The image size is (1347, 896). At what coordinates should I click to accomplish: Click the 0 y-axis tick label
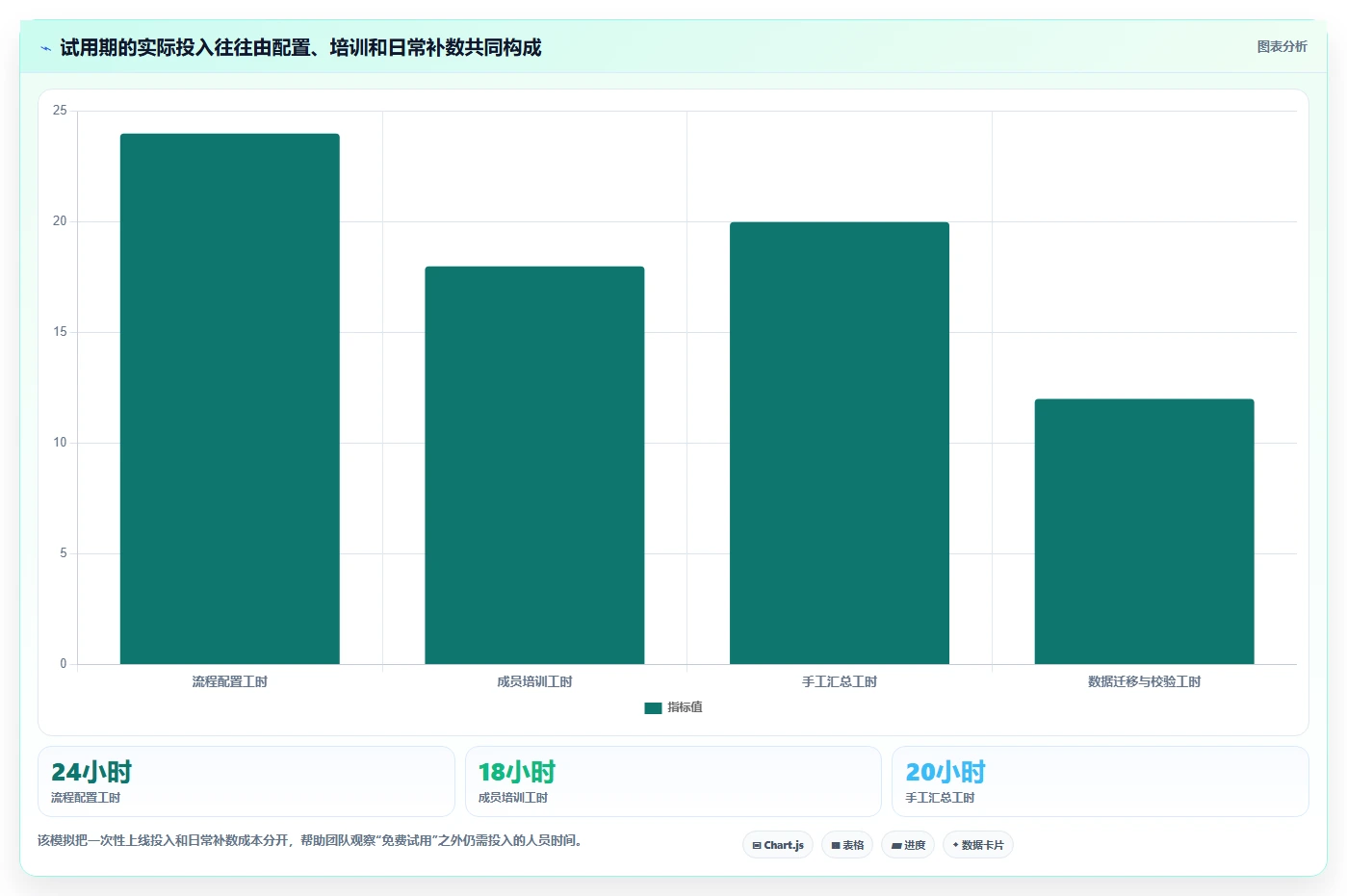pos(64,664)
